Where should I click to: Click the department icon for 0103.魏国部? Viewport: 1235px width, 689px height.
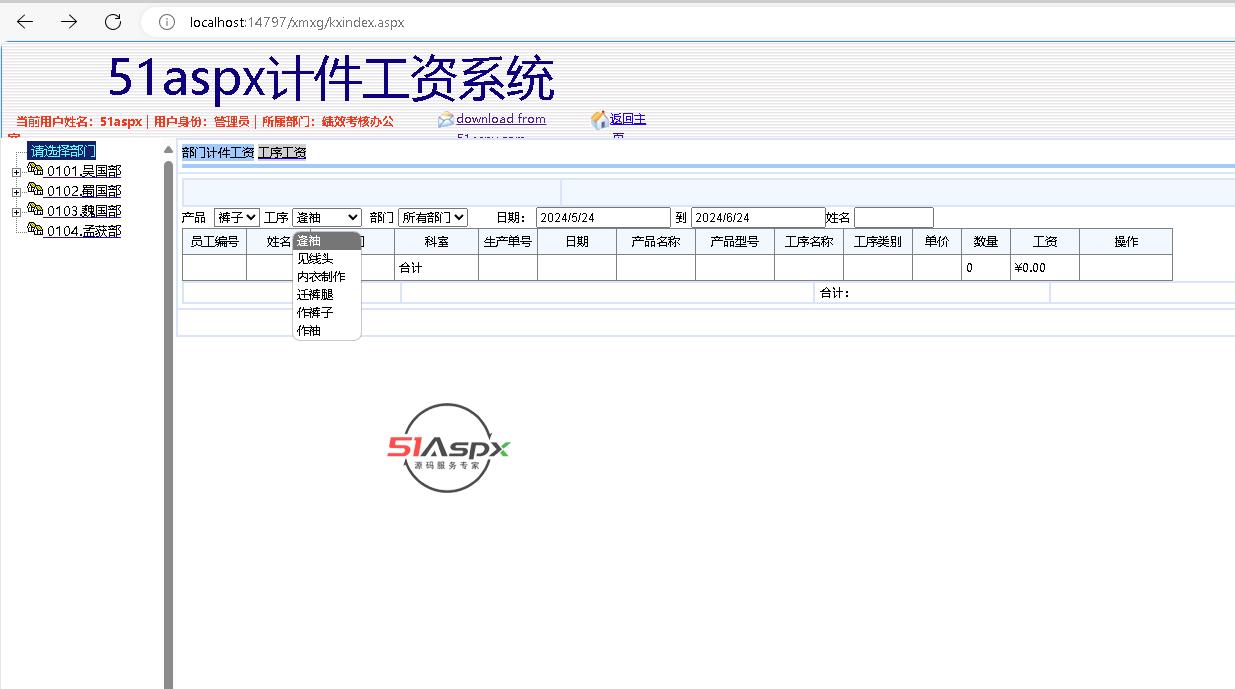[35, 210]
